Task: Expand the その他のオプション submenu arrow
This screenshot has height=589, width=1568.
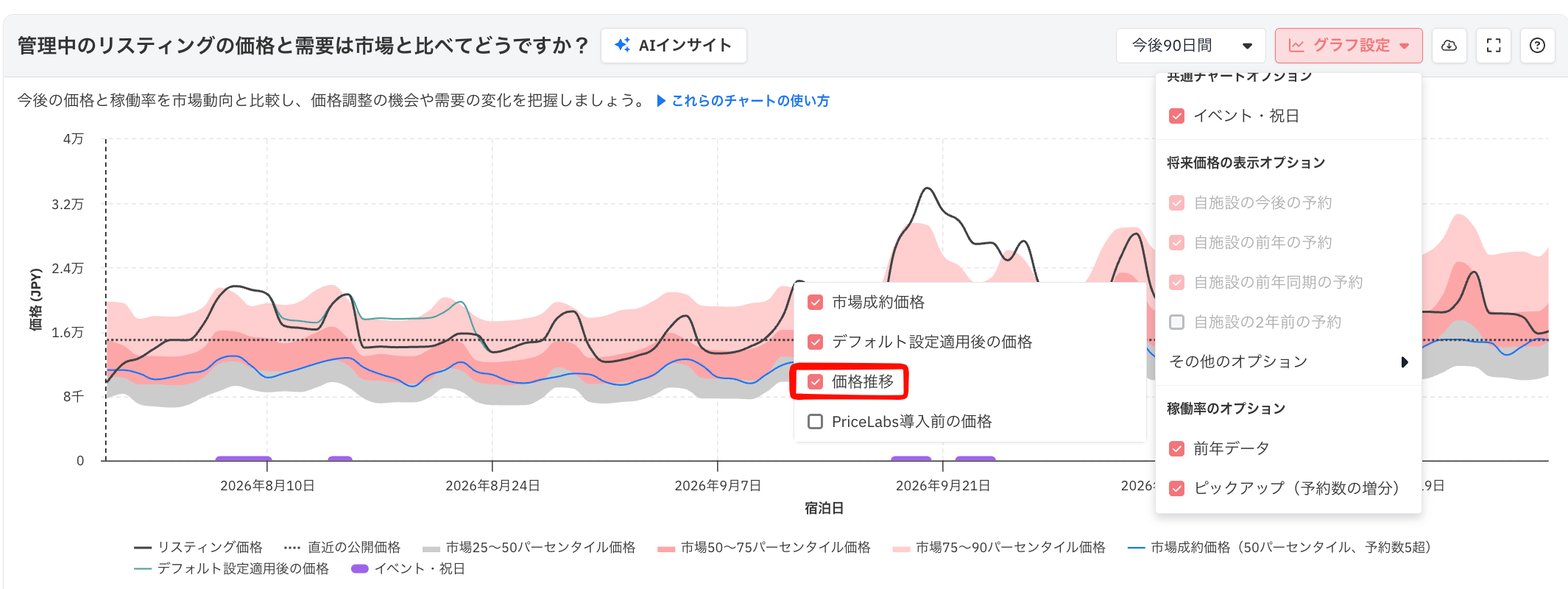Action: tap(1405, 362)
